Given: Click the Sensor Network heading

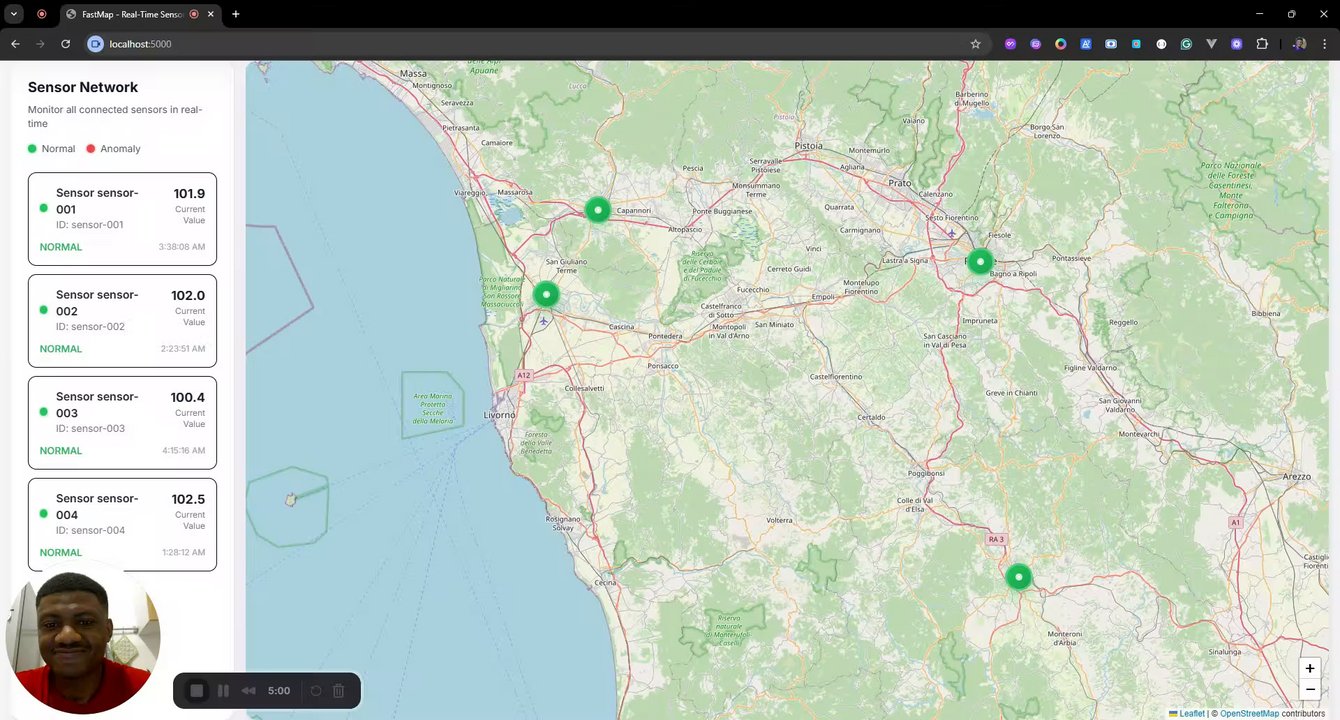Looking at the screenshot, I should pyautogui.click(x=83, y=87).
